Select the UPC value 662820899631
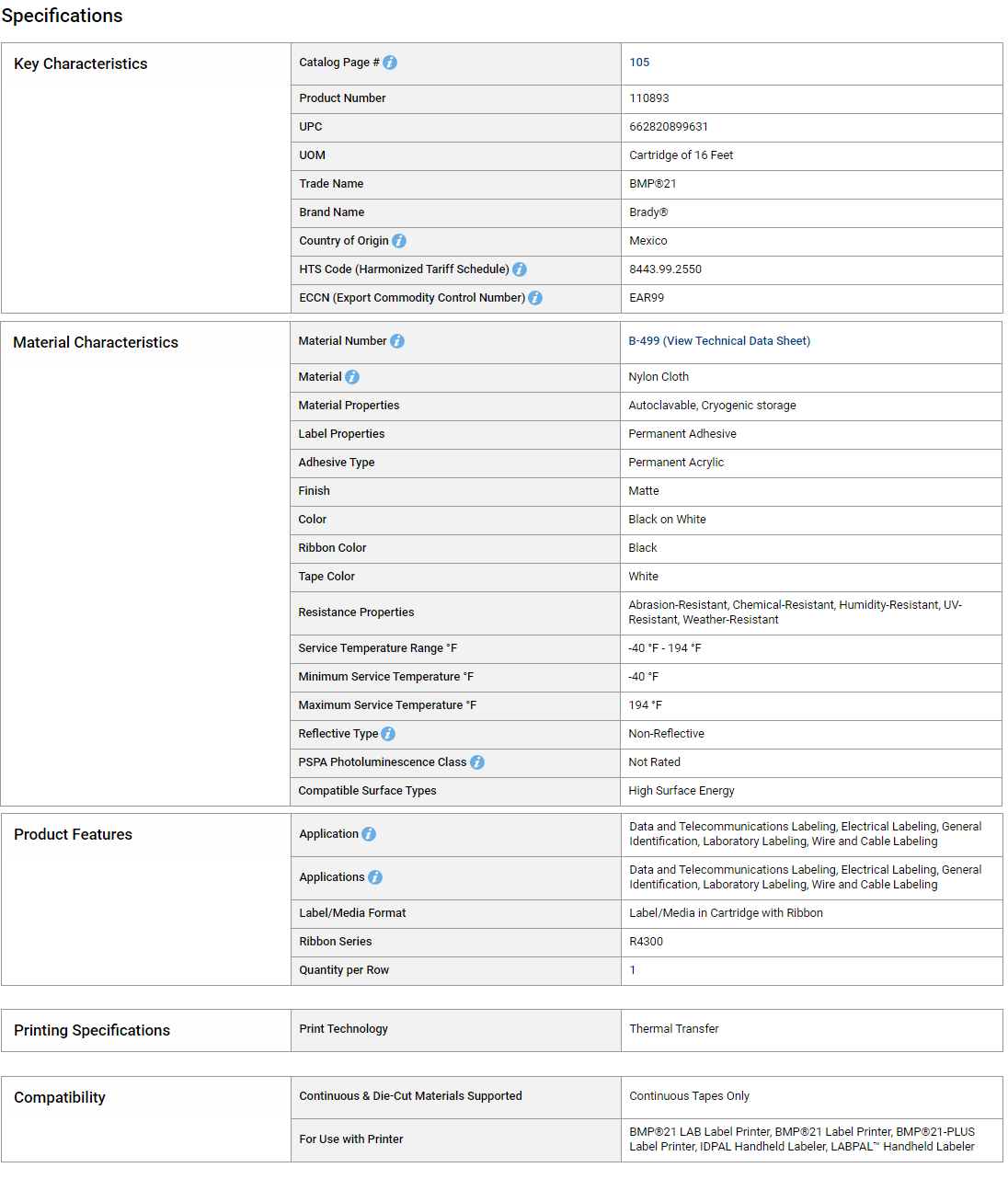 coord(669,127)
